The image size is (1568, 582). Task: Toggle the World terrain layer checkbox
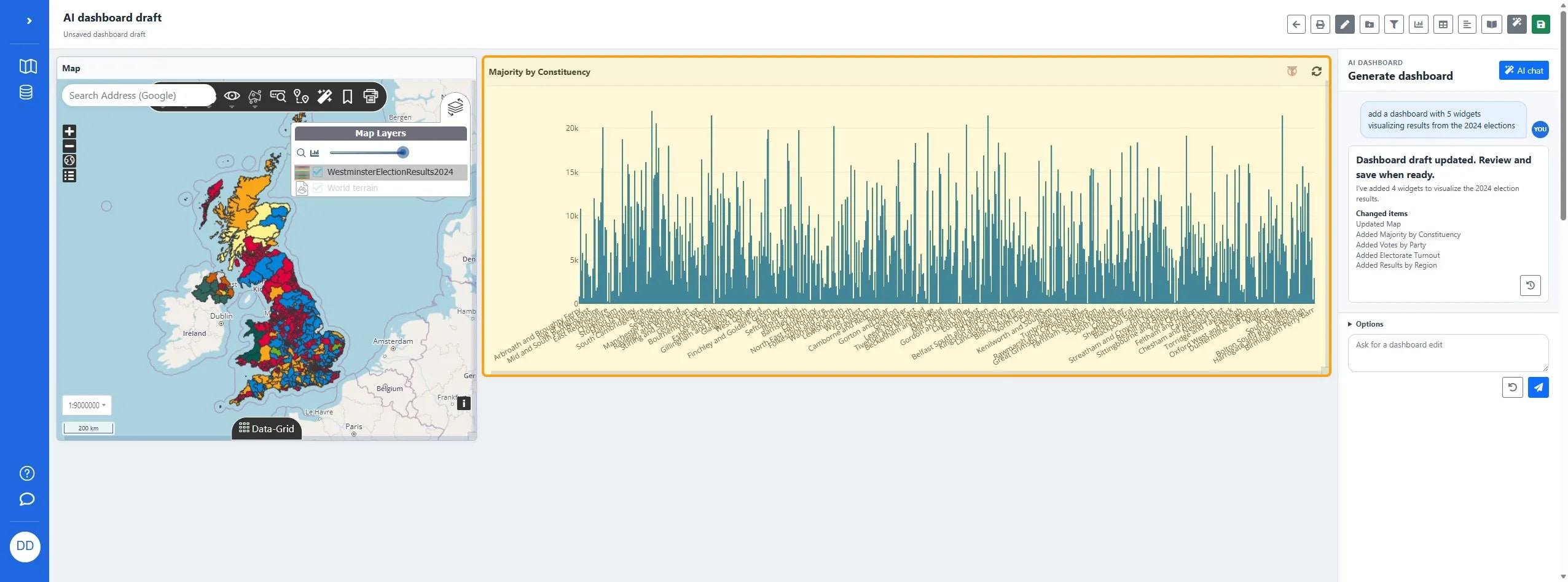(318, 188)
